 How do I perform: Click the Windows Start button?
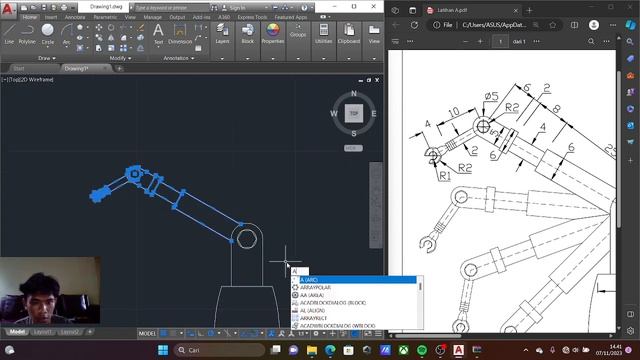point(163,350)
